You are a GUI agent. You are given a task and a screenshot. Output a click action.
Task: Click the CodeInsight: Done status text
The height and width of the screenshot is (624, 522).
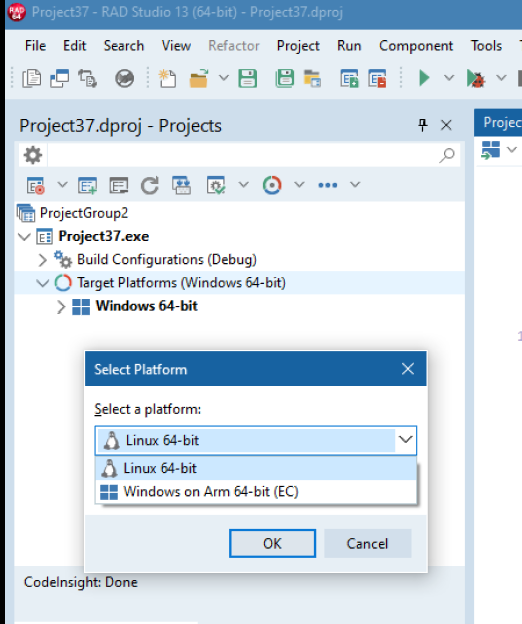(x=81, y=582)
